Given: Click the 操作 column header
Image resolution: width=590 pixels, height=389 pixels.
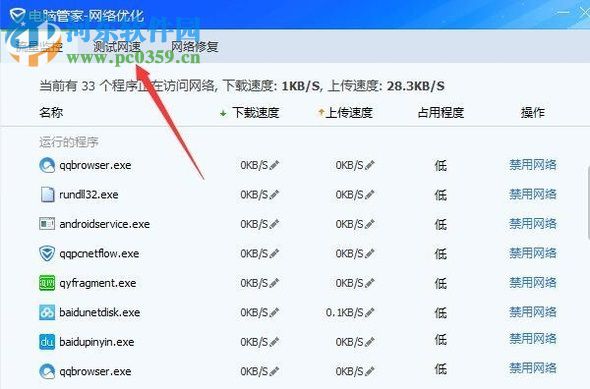Looking at the screenshot, I should [532, 112].
